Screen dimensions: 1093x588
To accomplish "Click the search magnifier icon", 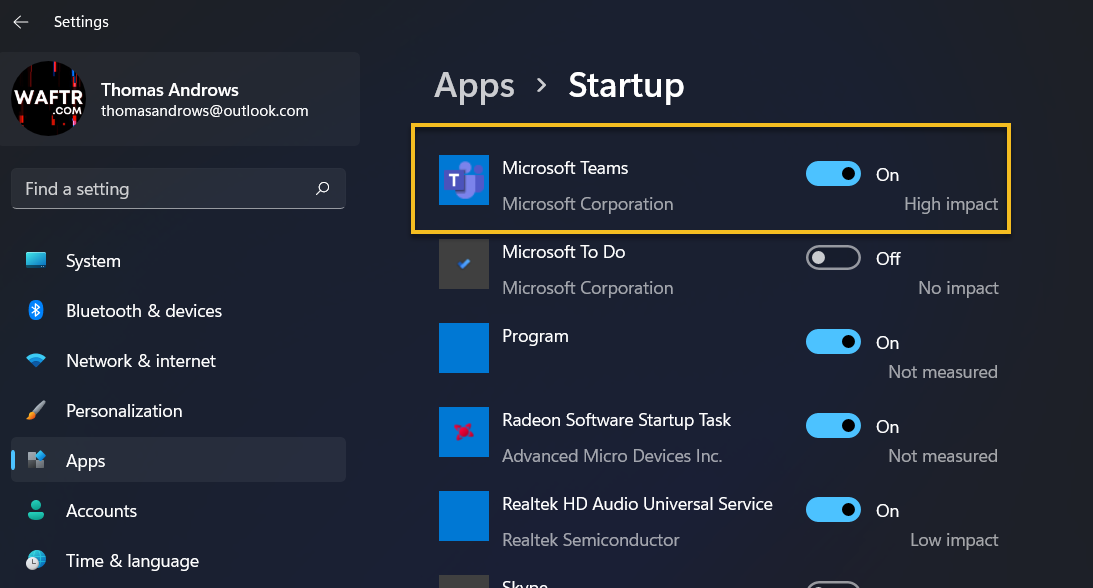I will [x=322, y=188].
